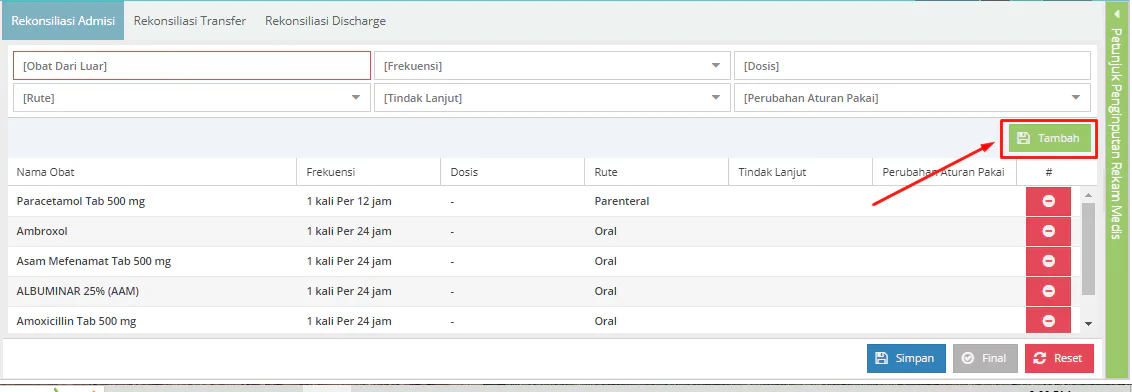The height and width of the screenshot is (392, 1132).
Task: Open Perubahan Aturan Pakai dropdown
Action: (912, 97)
